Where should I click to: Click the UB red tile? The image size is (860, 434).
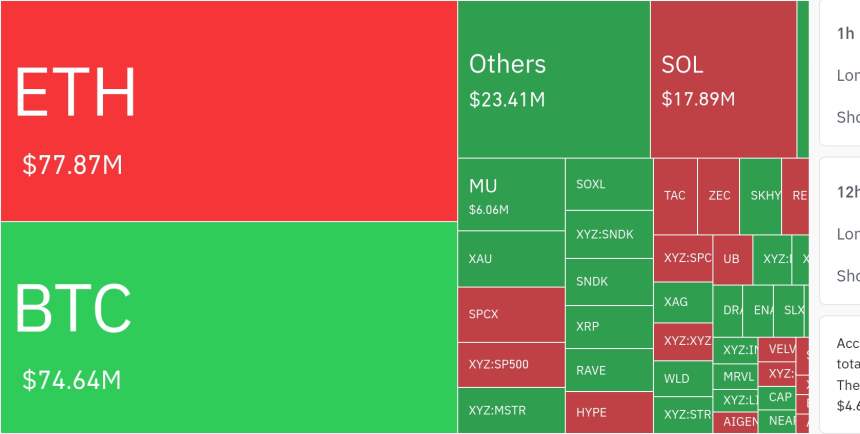pos(733,260)
